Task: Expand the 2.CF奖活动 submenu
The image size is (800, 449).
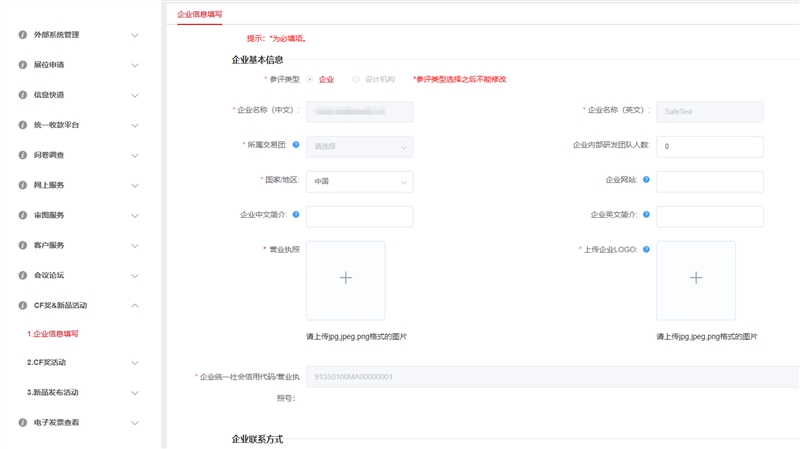Action: pyautogui.click(x=135, y=363)
